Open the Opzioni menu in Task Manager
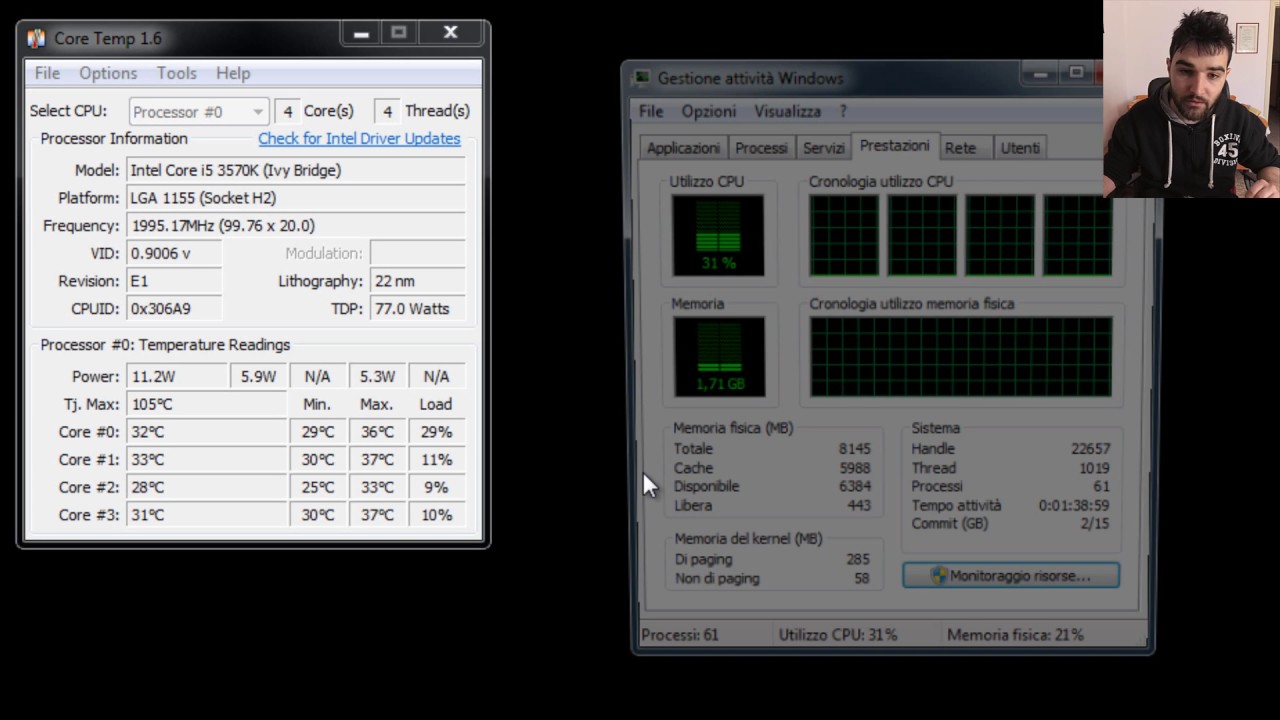1280x720 pixels. [709, 111]
